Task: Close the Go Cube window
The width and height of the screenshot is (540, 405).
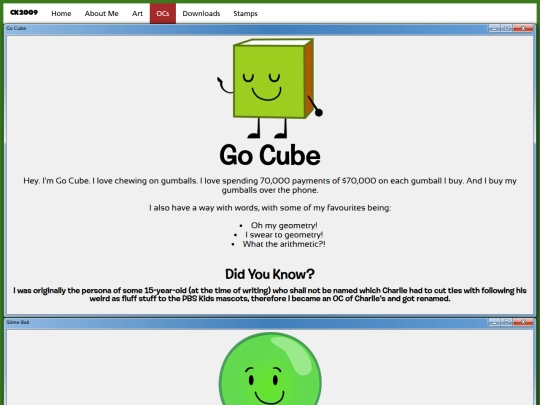Action: pyautogui.click(x=523, y=28)
